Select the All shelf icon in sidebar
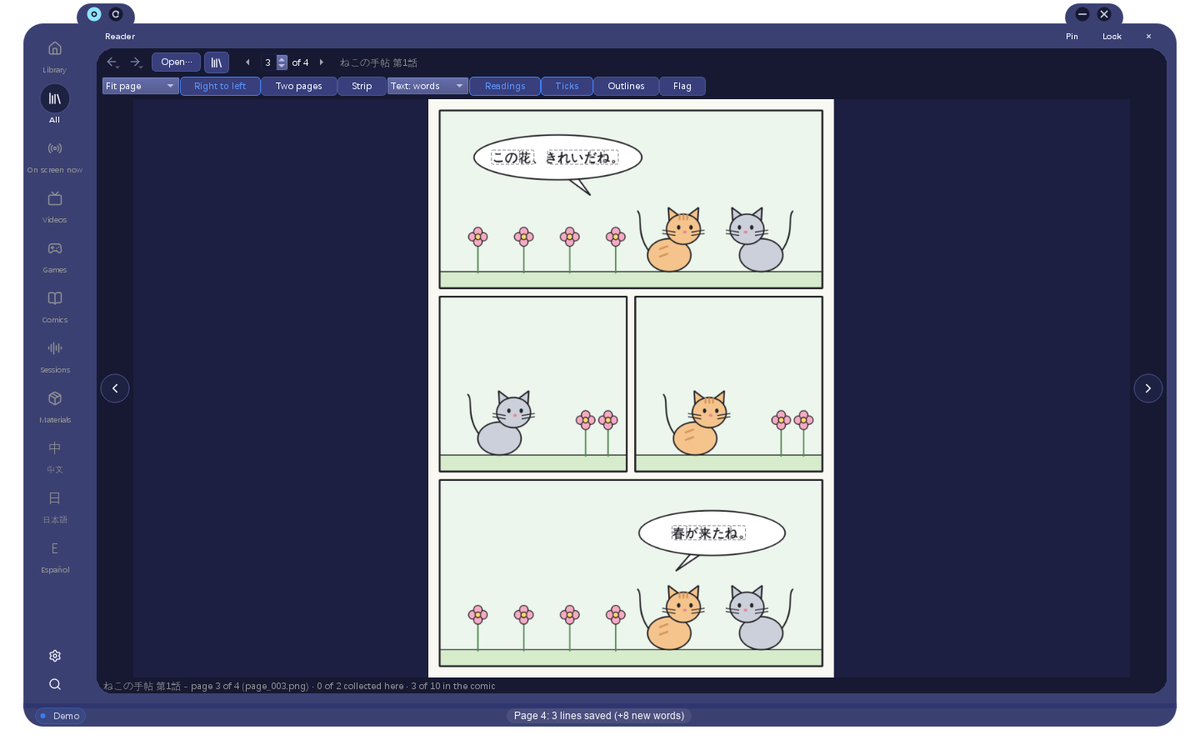 (x=55, y=98)
